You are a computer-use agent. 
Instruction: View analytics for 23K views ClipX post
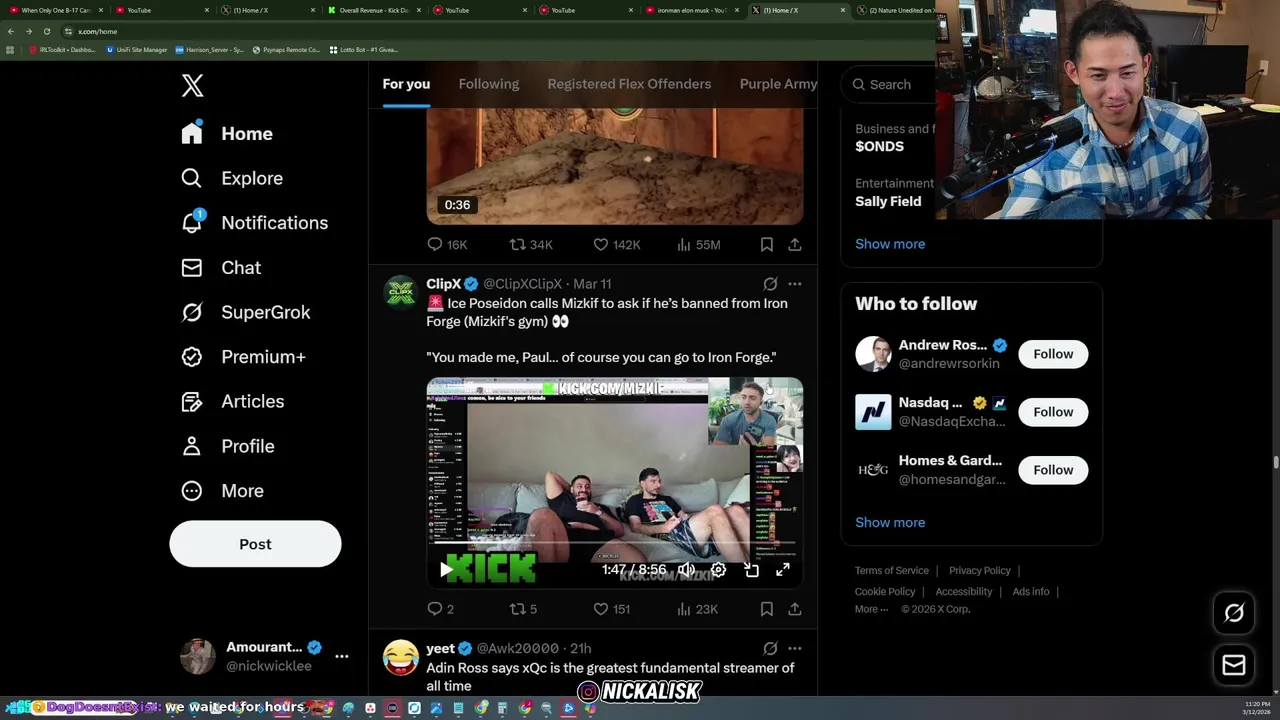click(x=697, y=609)
